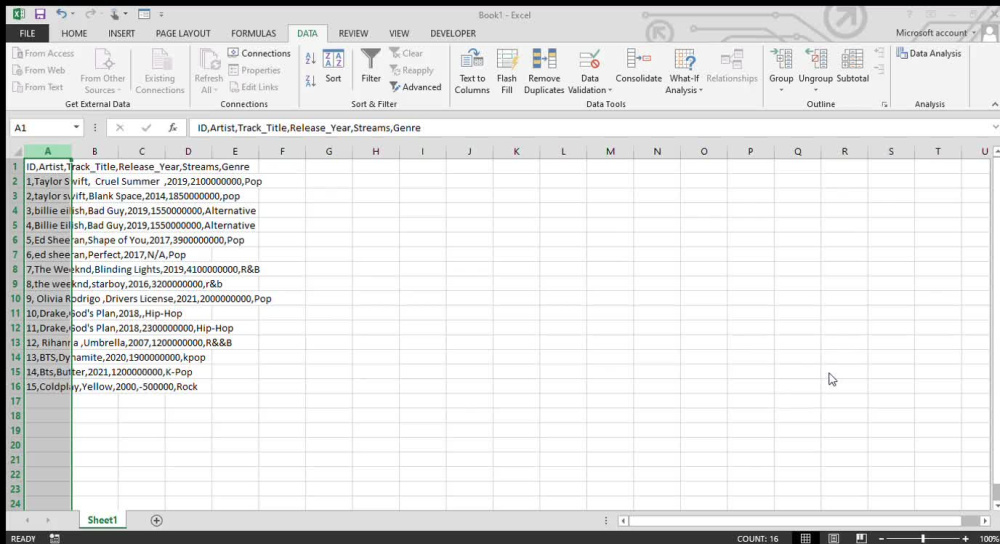Viewport: 1000px width, 544px height.
Task: Open the Outline dialog launcher
Action: (x=884, y=105)
